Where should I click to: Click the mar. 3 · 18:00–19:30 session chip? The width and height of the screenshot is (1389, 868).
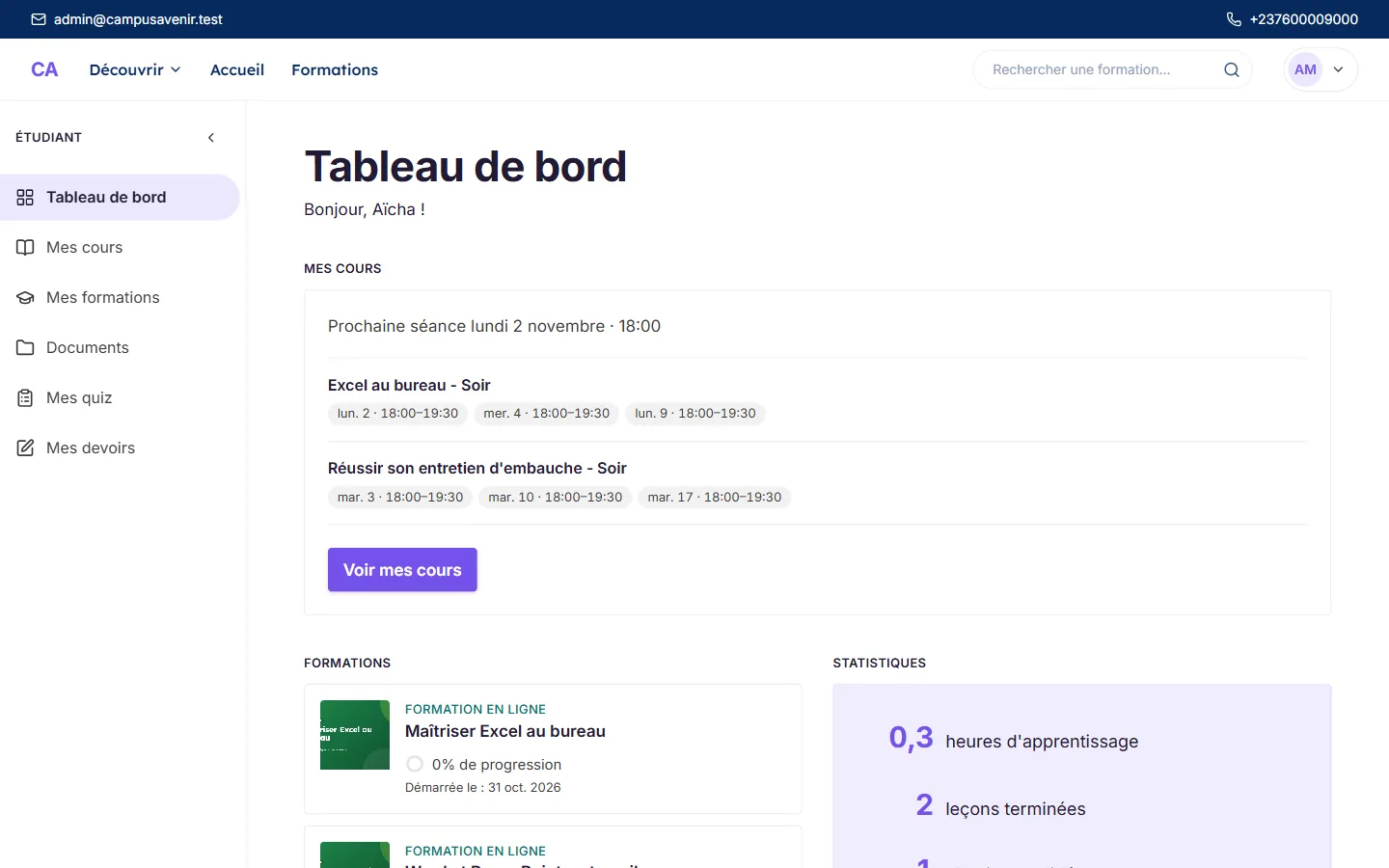pyautogui.click(x=400, y=497)
